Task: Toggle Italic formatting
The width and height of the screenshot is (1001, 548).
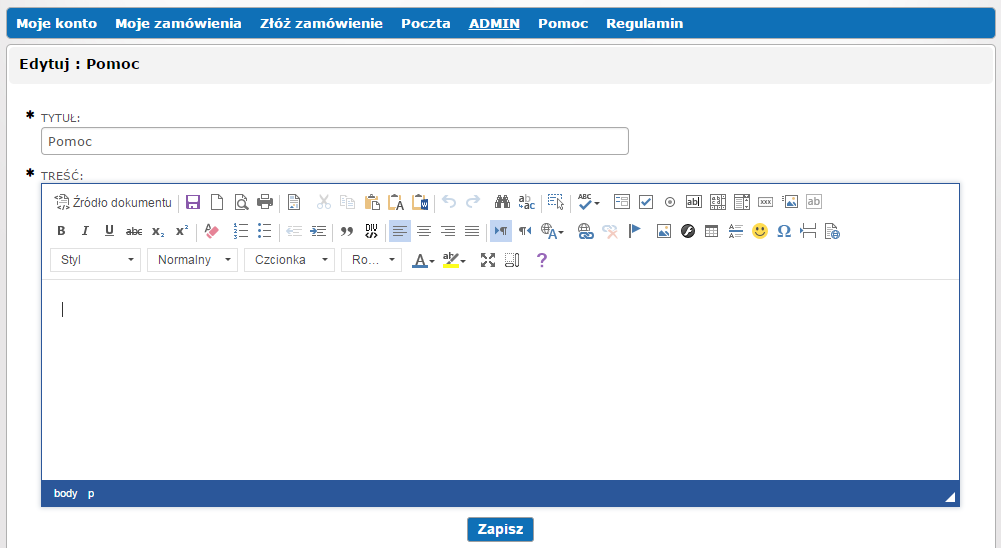Action: (x=85, y=231)
